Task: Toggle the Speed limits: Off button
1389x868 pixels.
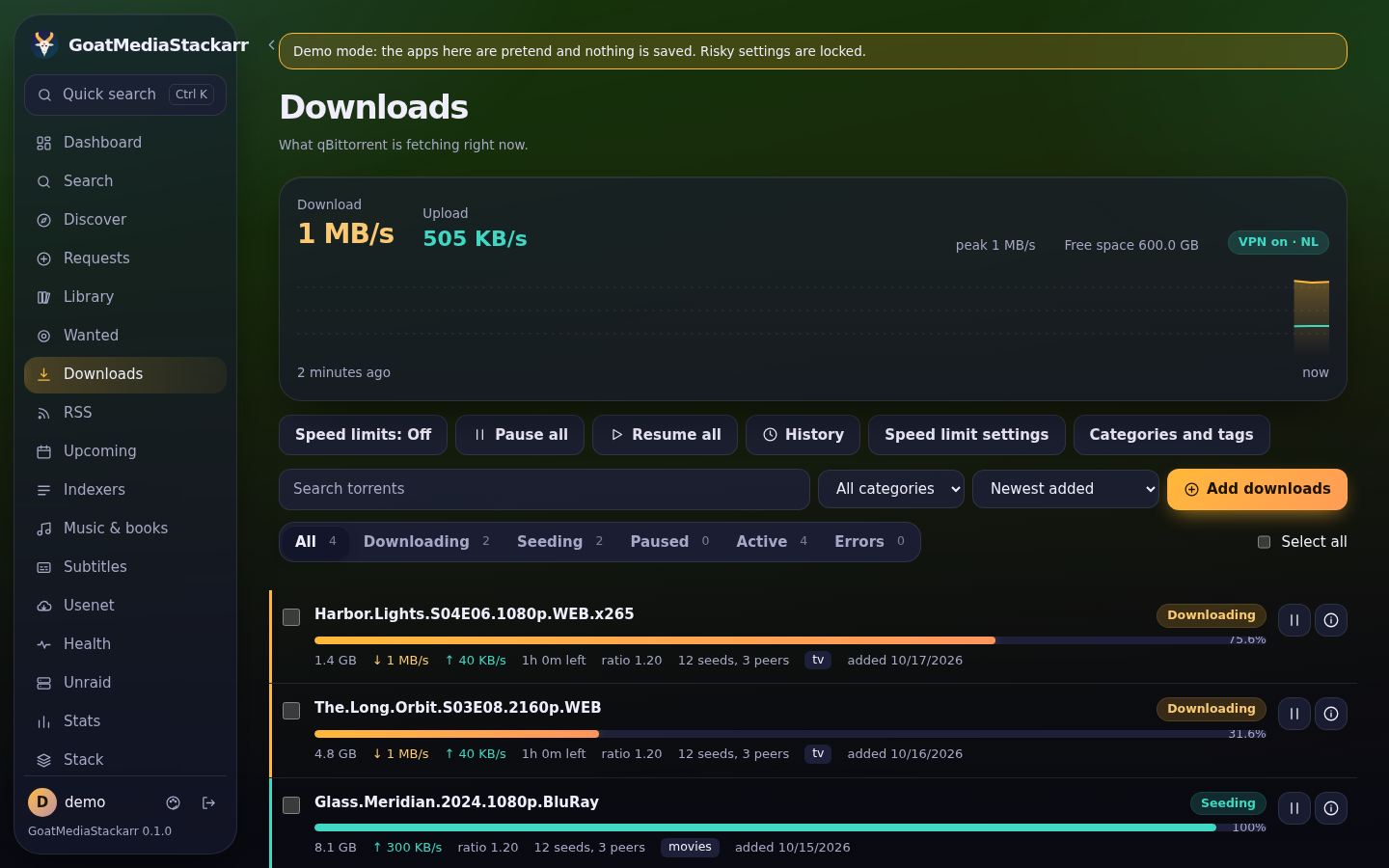Action: pos(363,435)
